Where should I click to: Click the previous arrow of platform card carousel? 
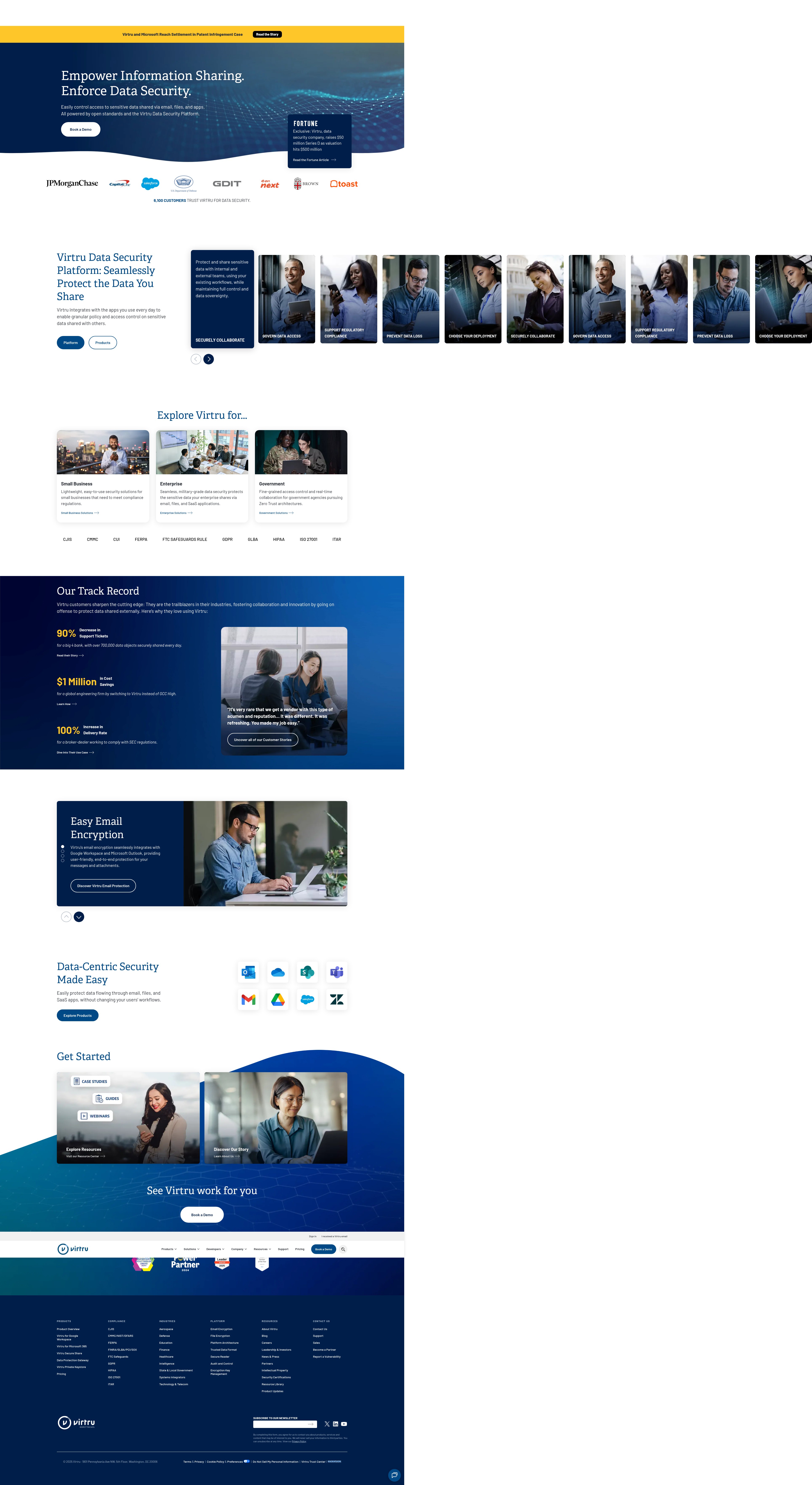[196, 359]
